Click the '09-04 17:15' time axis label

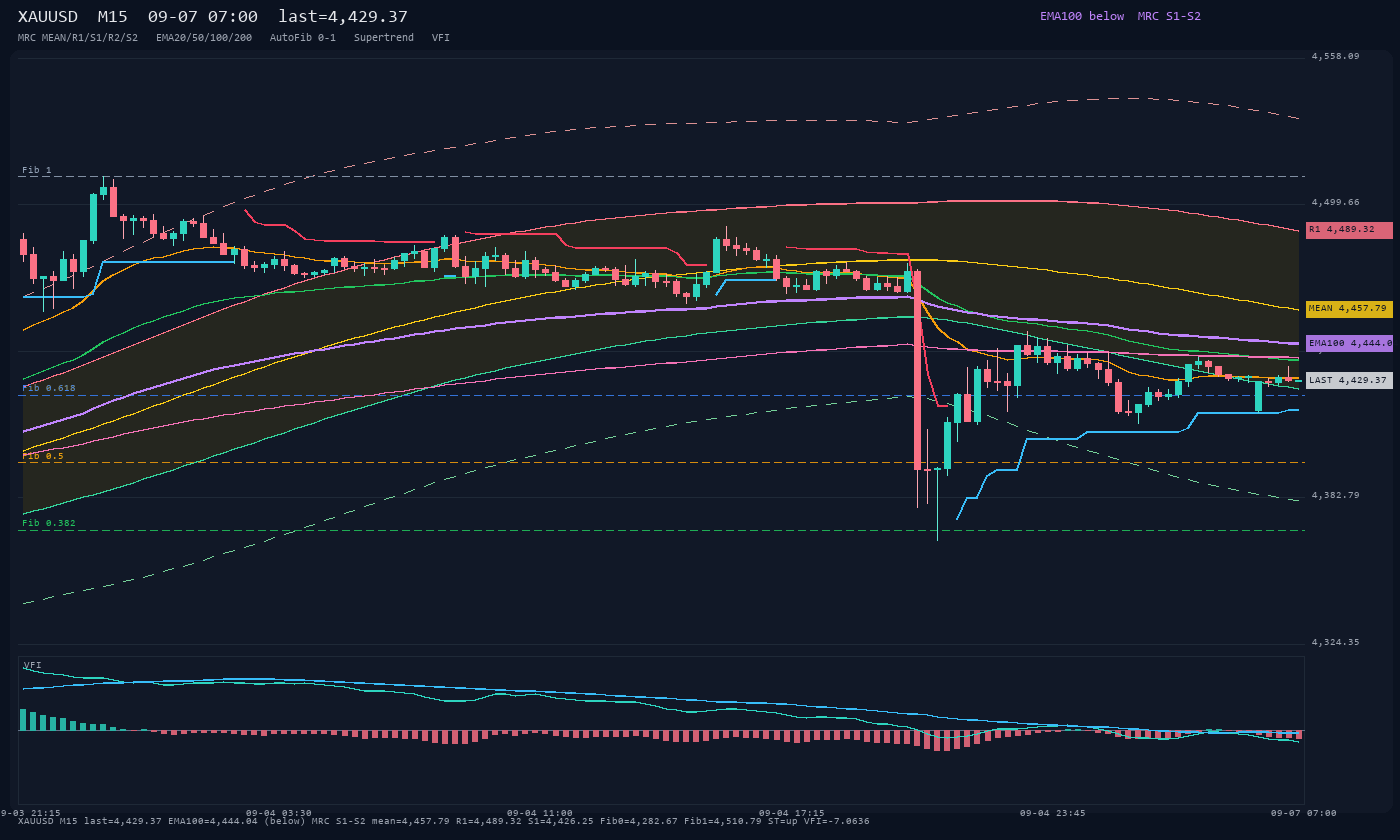tap(792, 813)
